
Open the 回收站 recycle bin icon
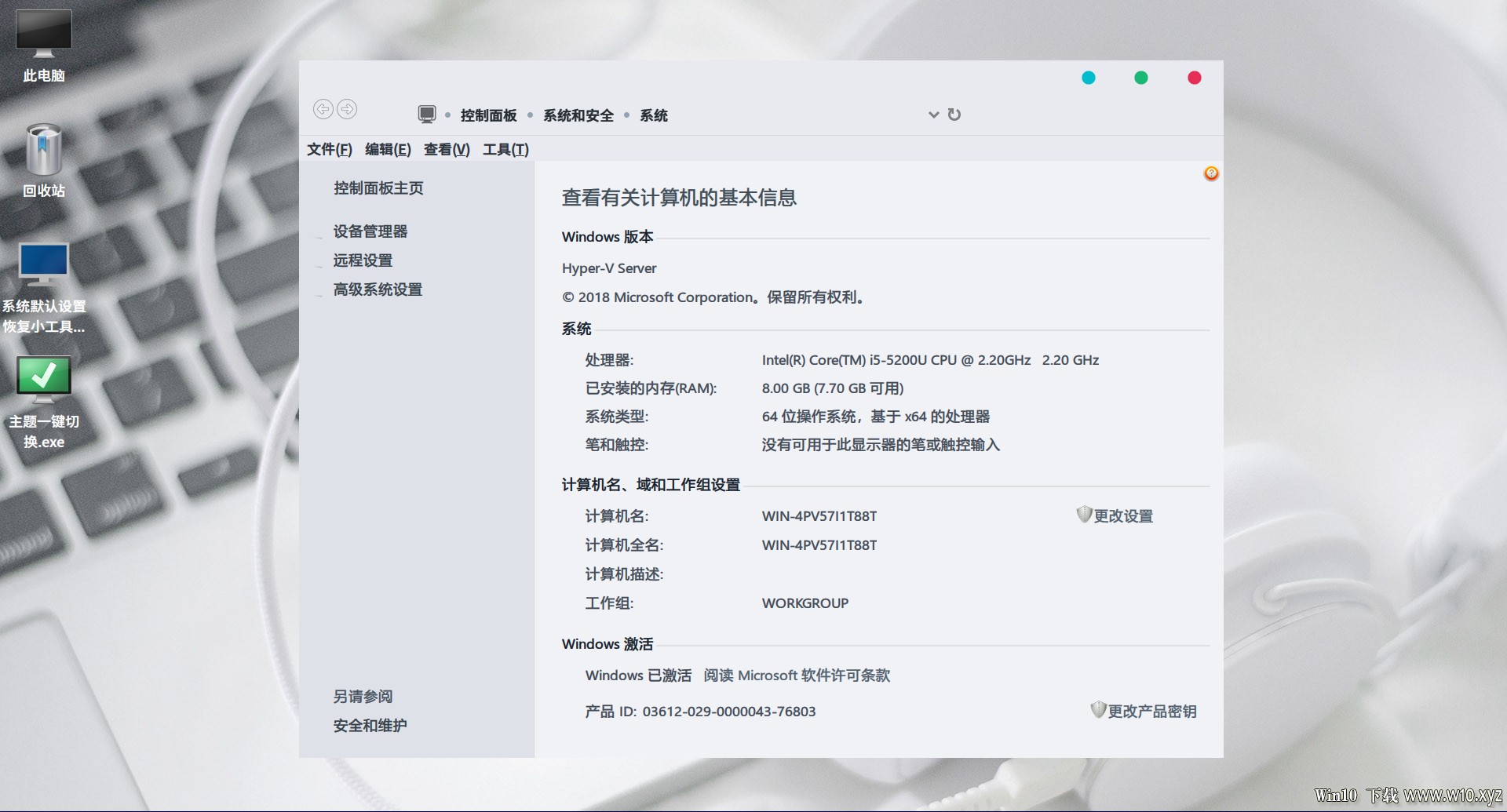tap(44, 160)
